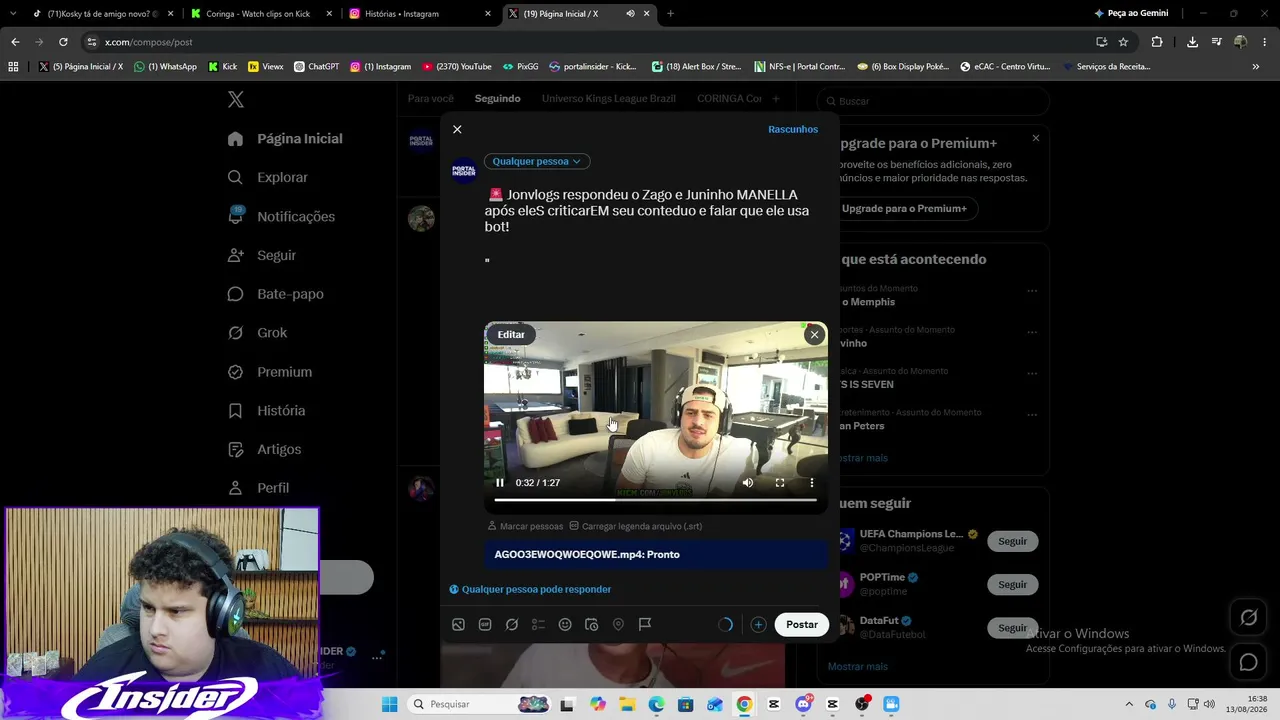
Task: Open Bate-papo in the sidebar
Action: (275, 294)
